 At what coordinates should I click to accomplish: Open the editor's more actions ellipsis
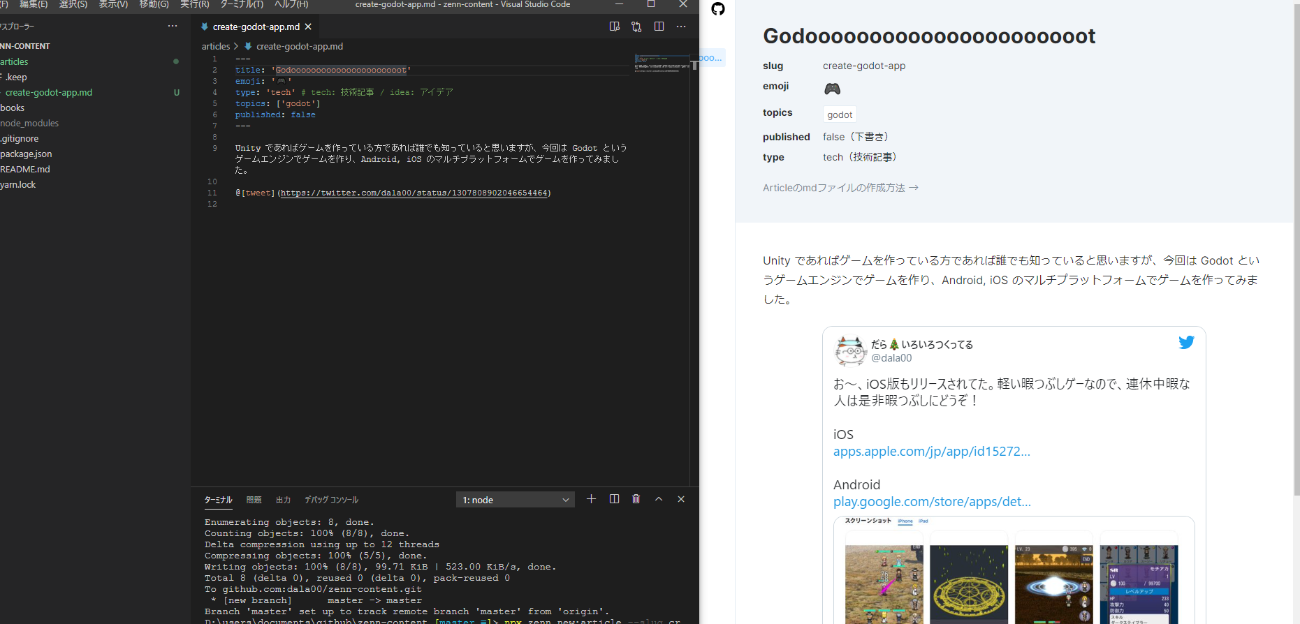[x=682, y=26]
